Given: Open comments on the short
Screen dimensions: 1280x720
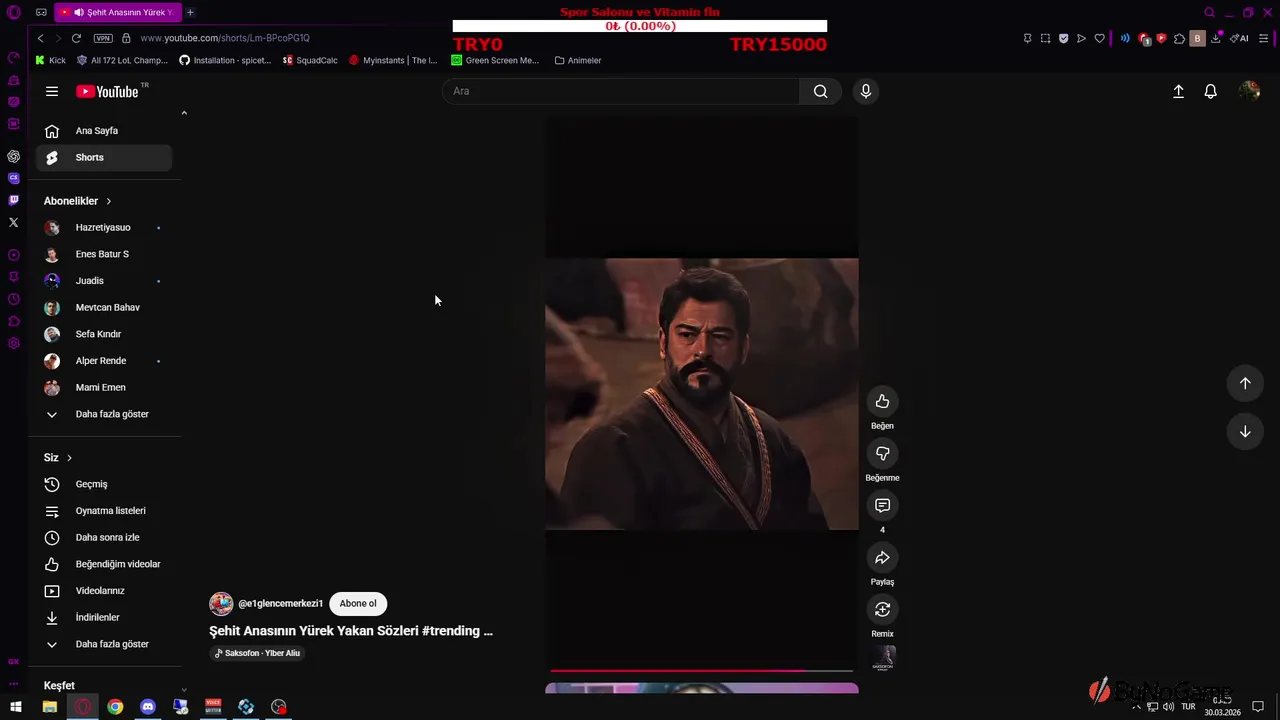Looking at the screenshot, I should [x=882, y=506].
